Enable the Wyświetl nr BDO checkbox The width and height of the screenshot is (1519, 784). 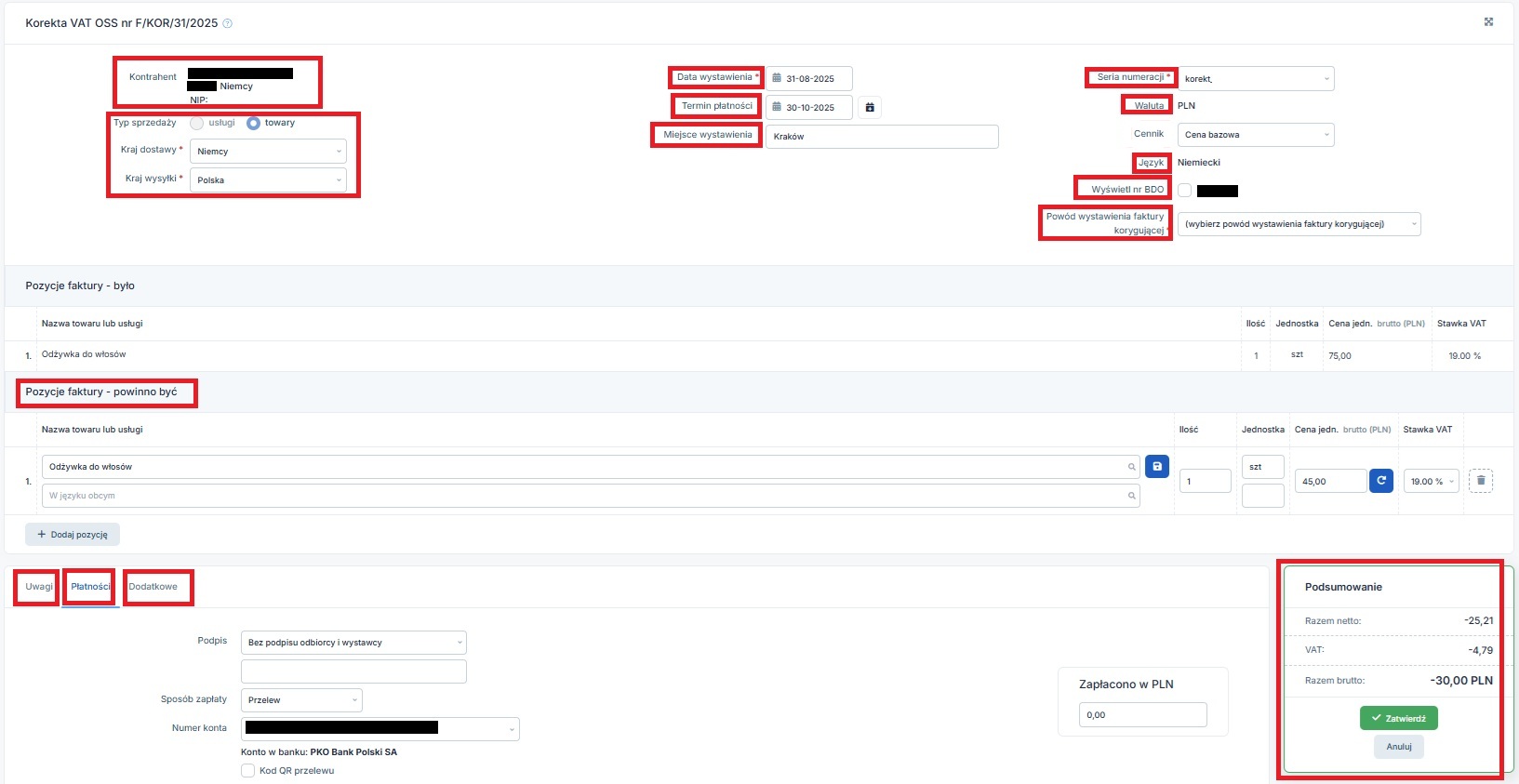(x=1185, y=191)
